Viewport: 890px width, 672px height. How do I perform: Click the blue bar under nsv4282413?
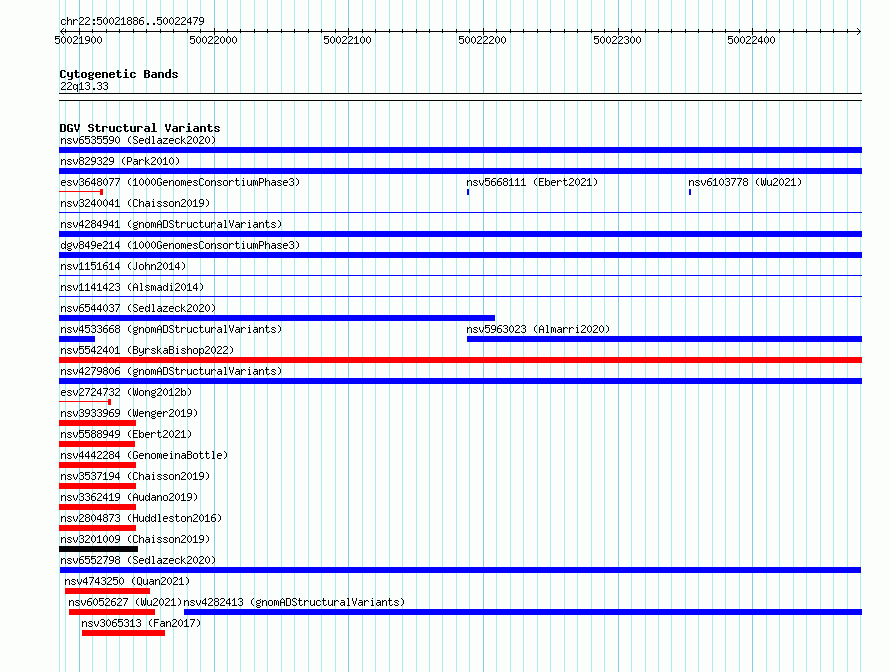coord(523,612)
